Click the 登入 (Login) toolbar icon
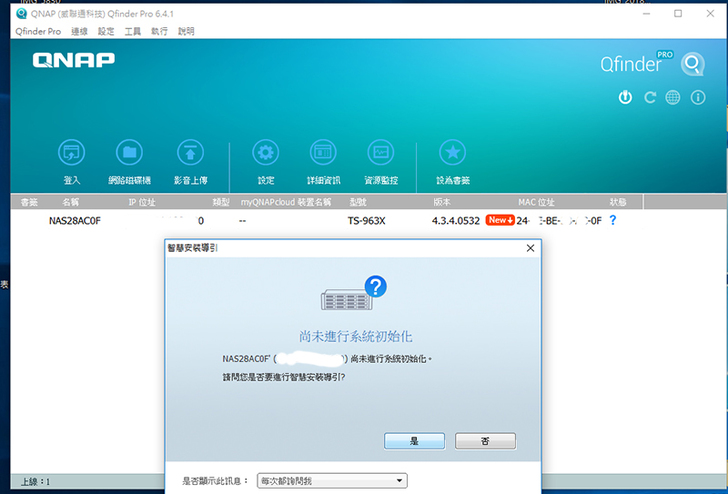Image resolution: width=728 pixels, height=494 pixels. tap(71, 153)
